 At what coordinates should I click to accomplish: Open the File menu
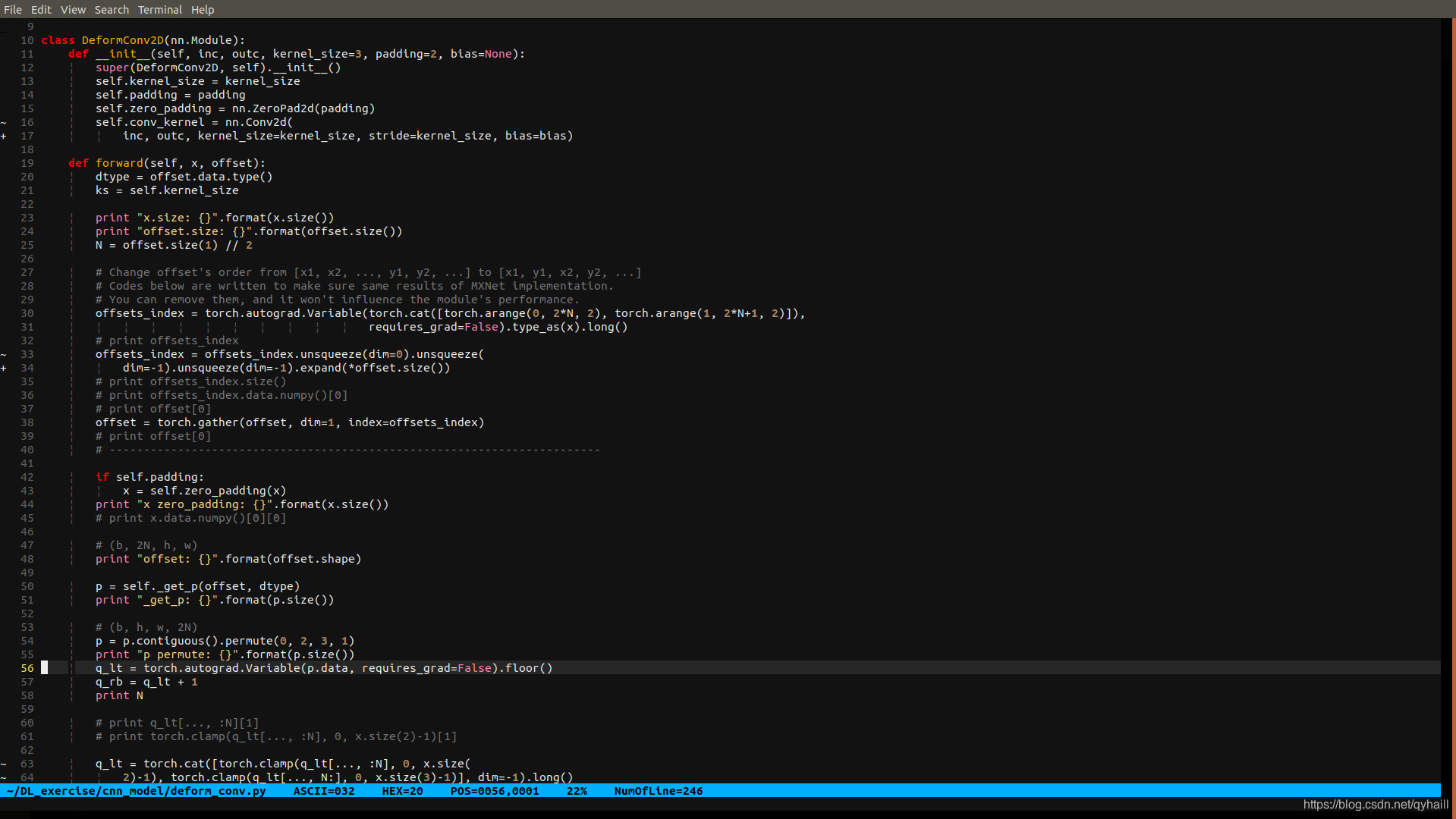pyautogui.click(x=13, y=9)
